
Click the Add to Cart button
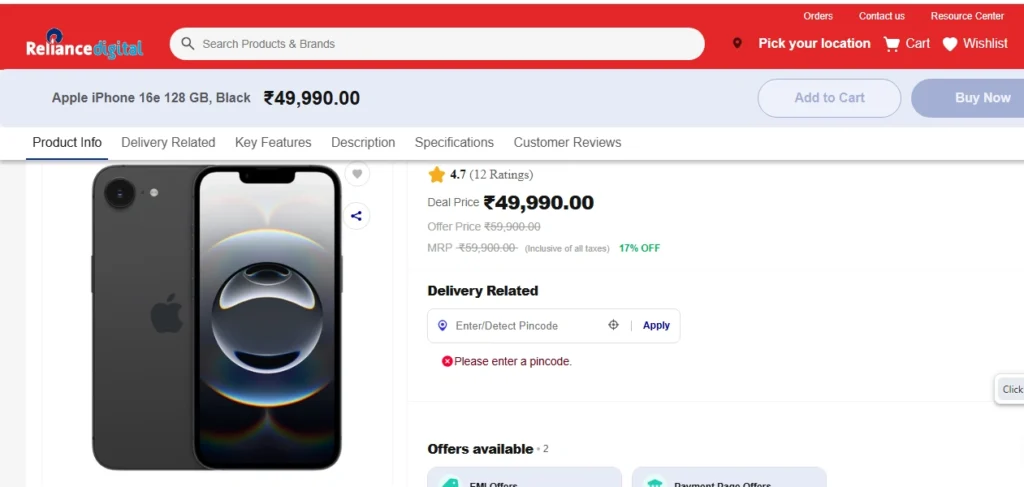tap(829, 98)
